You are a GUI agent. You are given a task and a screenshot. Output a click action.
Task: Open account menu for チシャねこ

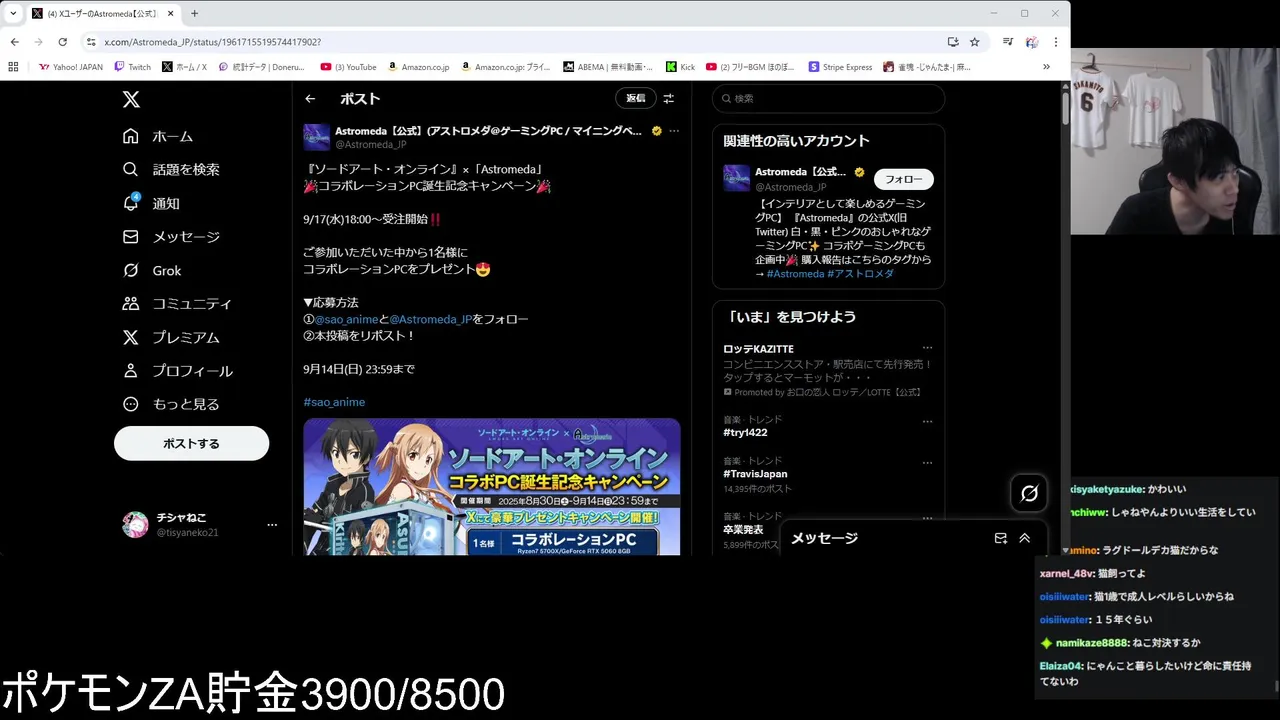199,524
